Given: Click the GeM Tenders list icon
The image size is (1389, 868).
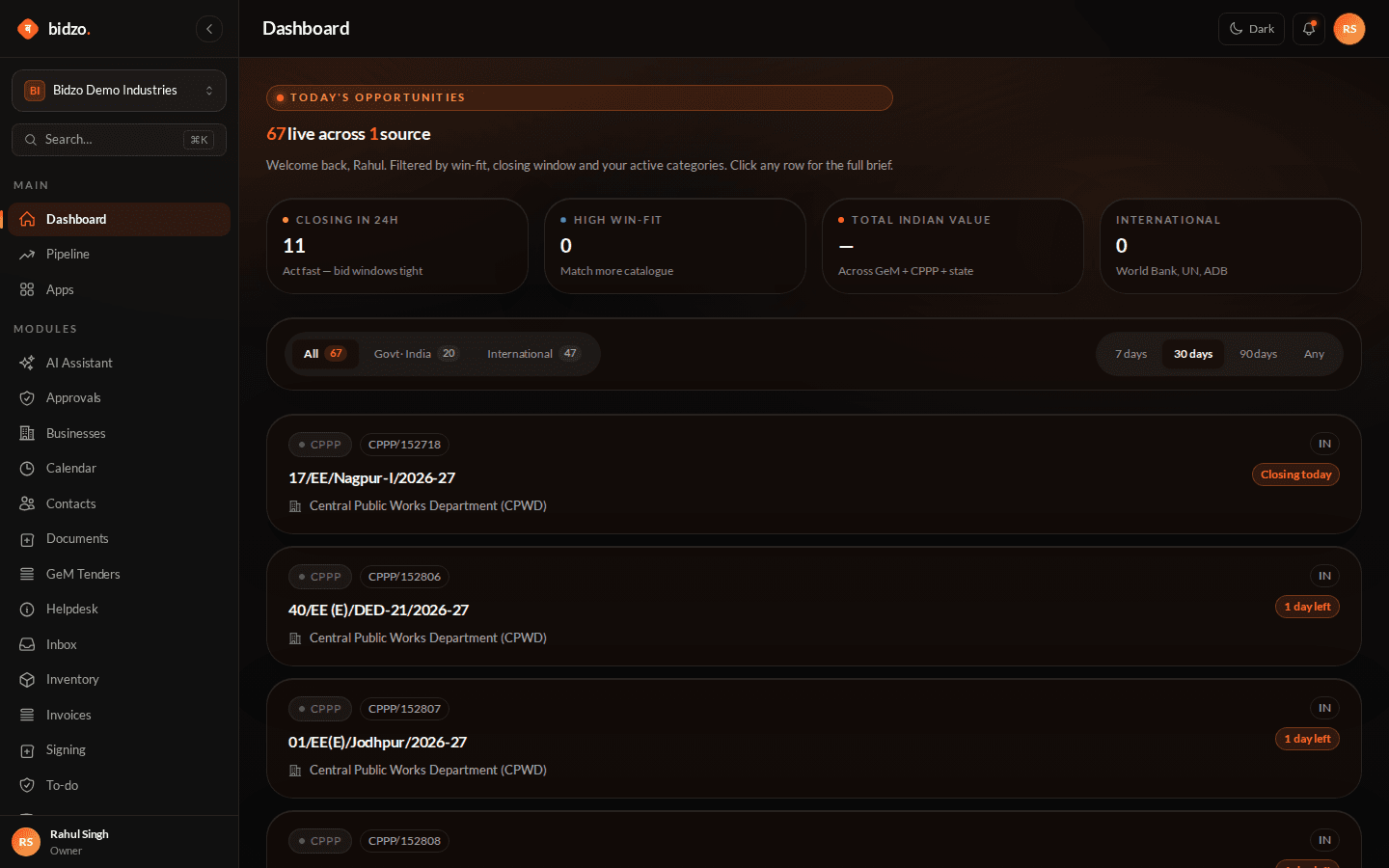Looking at the screenshot, I should point(27,574).
